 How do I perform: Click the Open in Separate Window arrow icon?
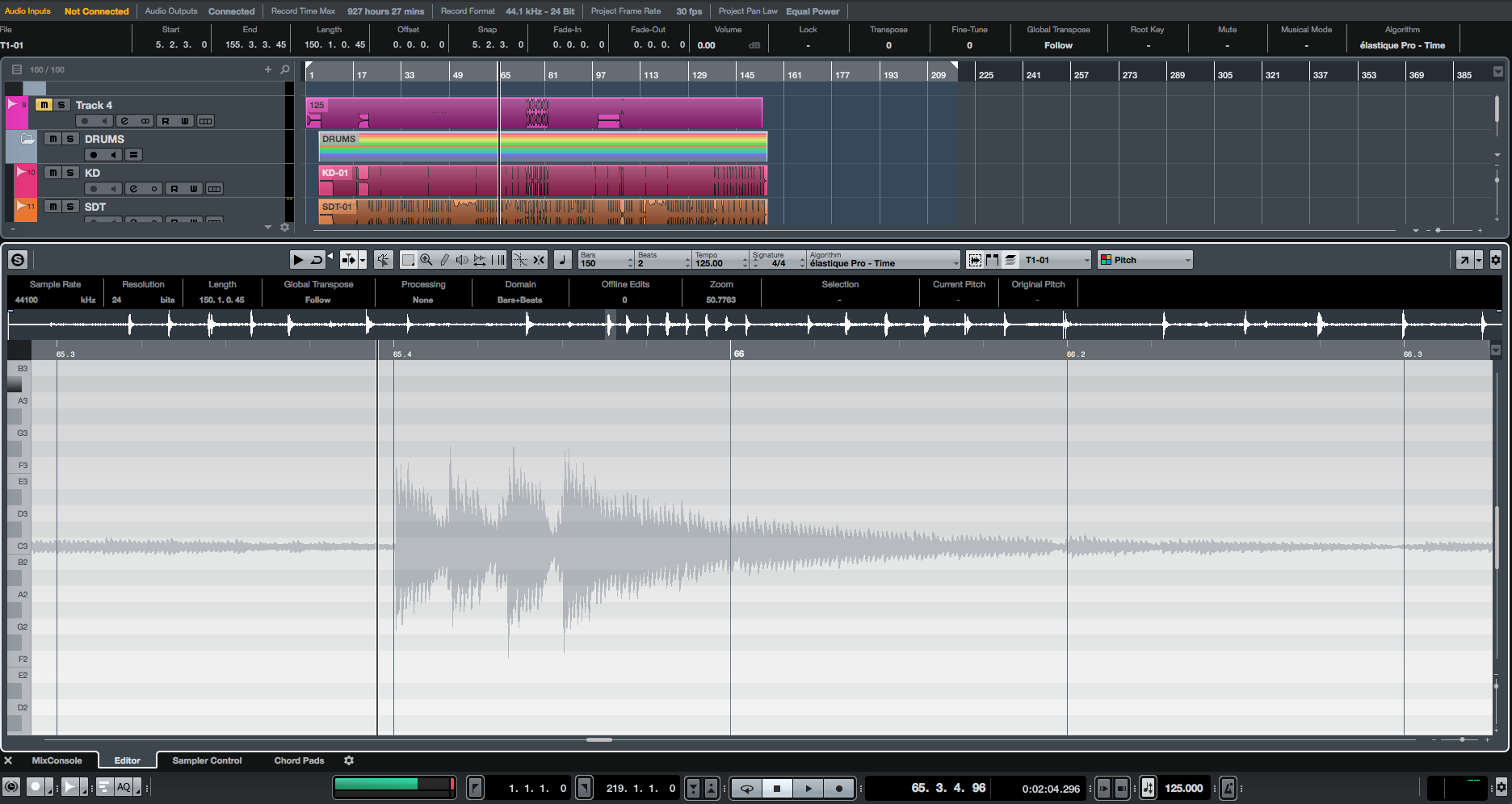1464,260
